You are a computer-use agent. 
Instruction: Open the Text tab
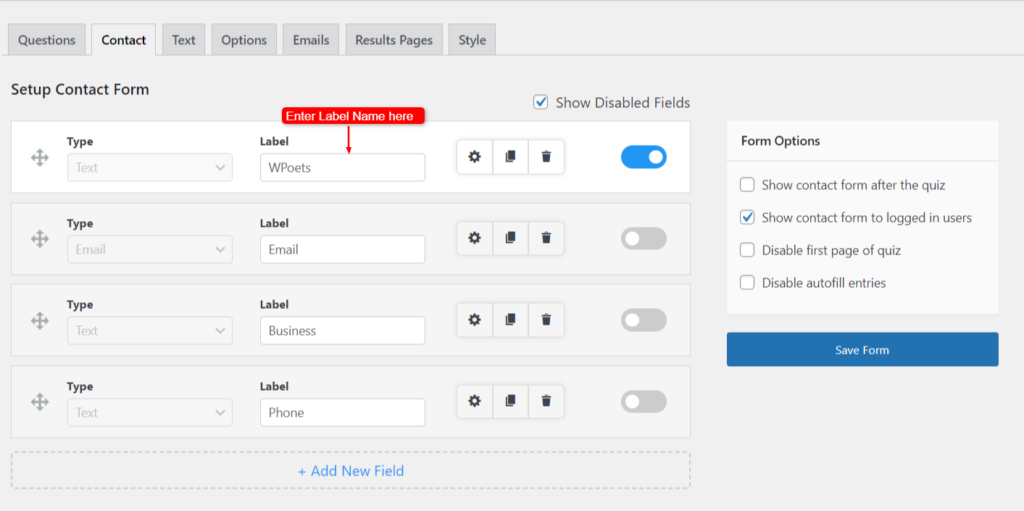point(184,40)
